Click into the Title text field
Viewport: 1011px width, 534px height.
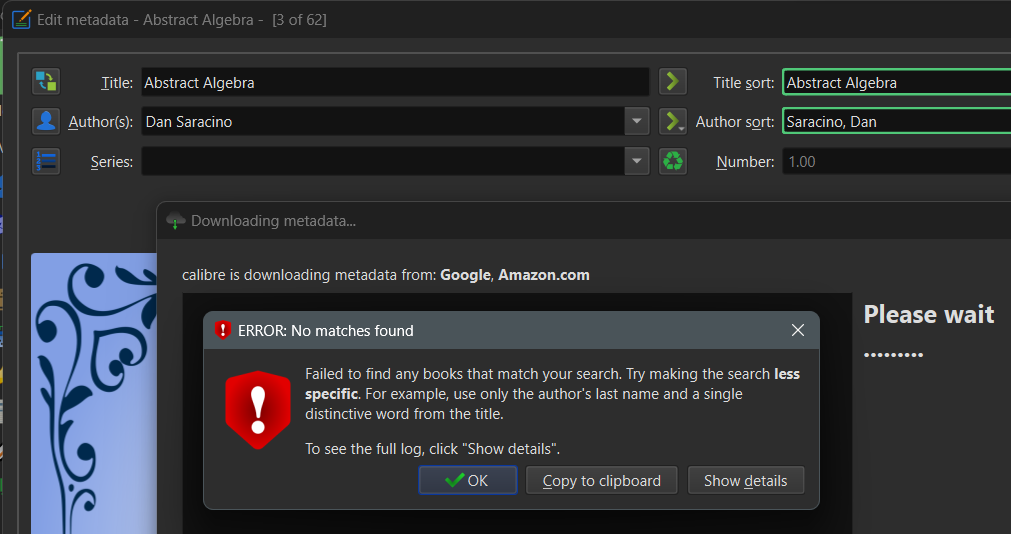pos(395,82)
